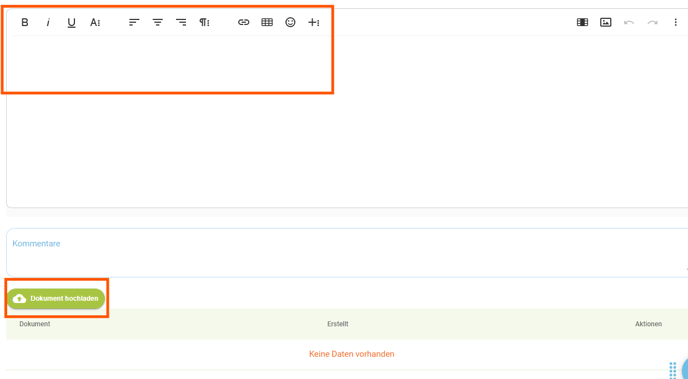Center-align the text
Viewport: 688px width, 379px height.
[x=158, y=22]
